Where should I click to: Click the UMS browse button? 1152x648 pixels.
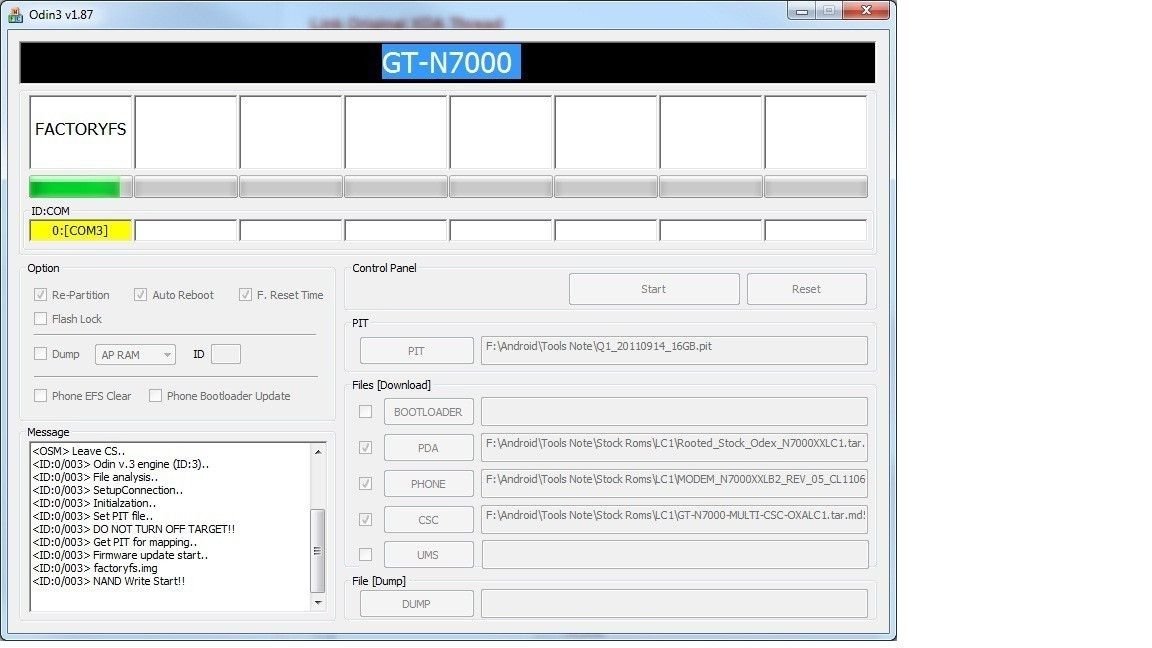point(428,555)
